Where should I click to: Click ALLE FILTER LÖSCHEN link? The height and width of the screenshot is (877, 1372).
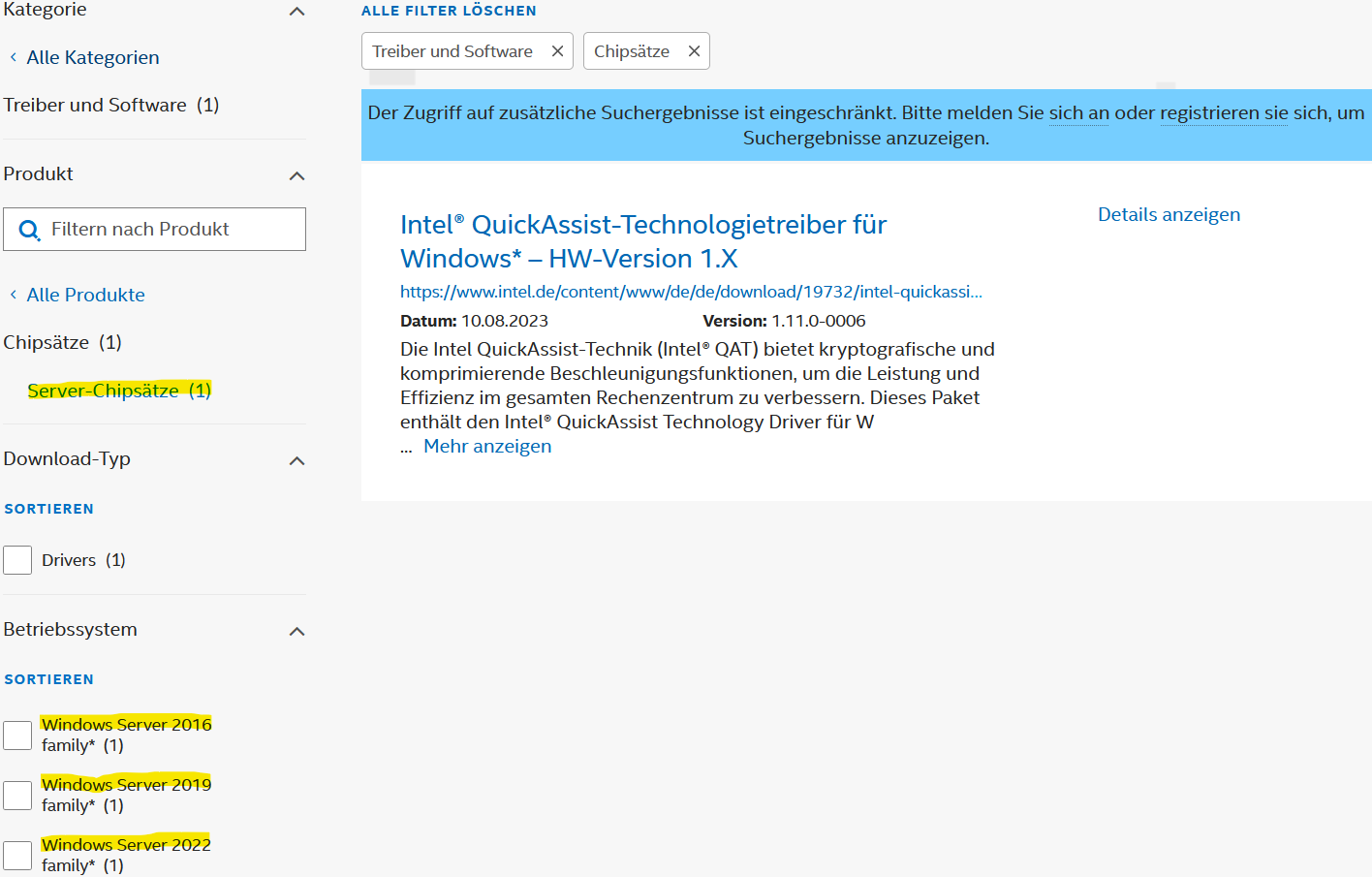click(449, 11)
